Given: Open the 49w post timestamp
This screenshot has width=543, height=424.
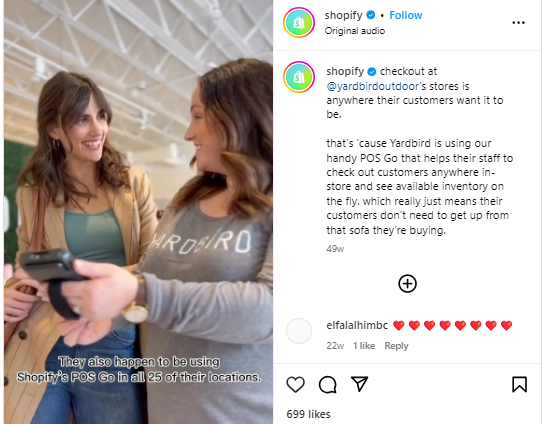Looking at the screenshot, I should tap(335, 249).
